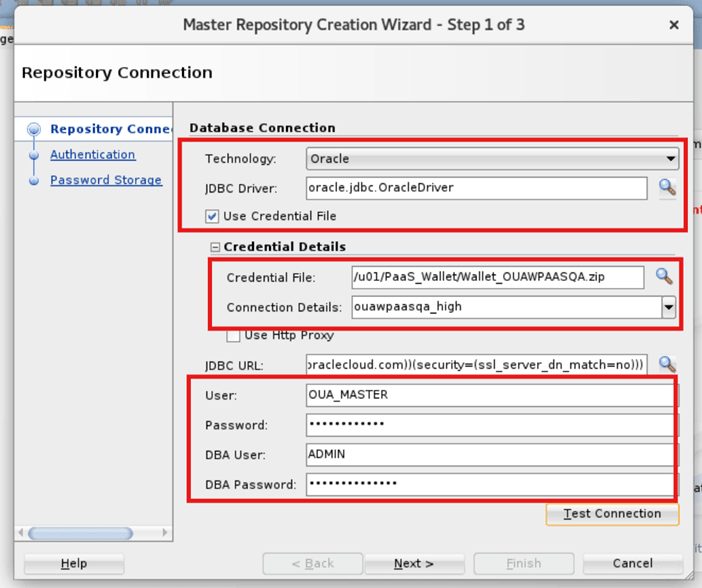Viewport: 702px width, 588px height.
Task: Focus the Connection Details ouawpaasqa_high field
Action: pyautogui.click(x=507, y=307)
